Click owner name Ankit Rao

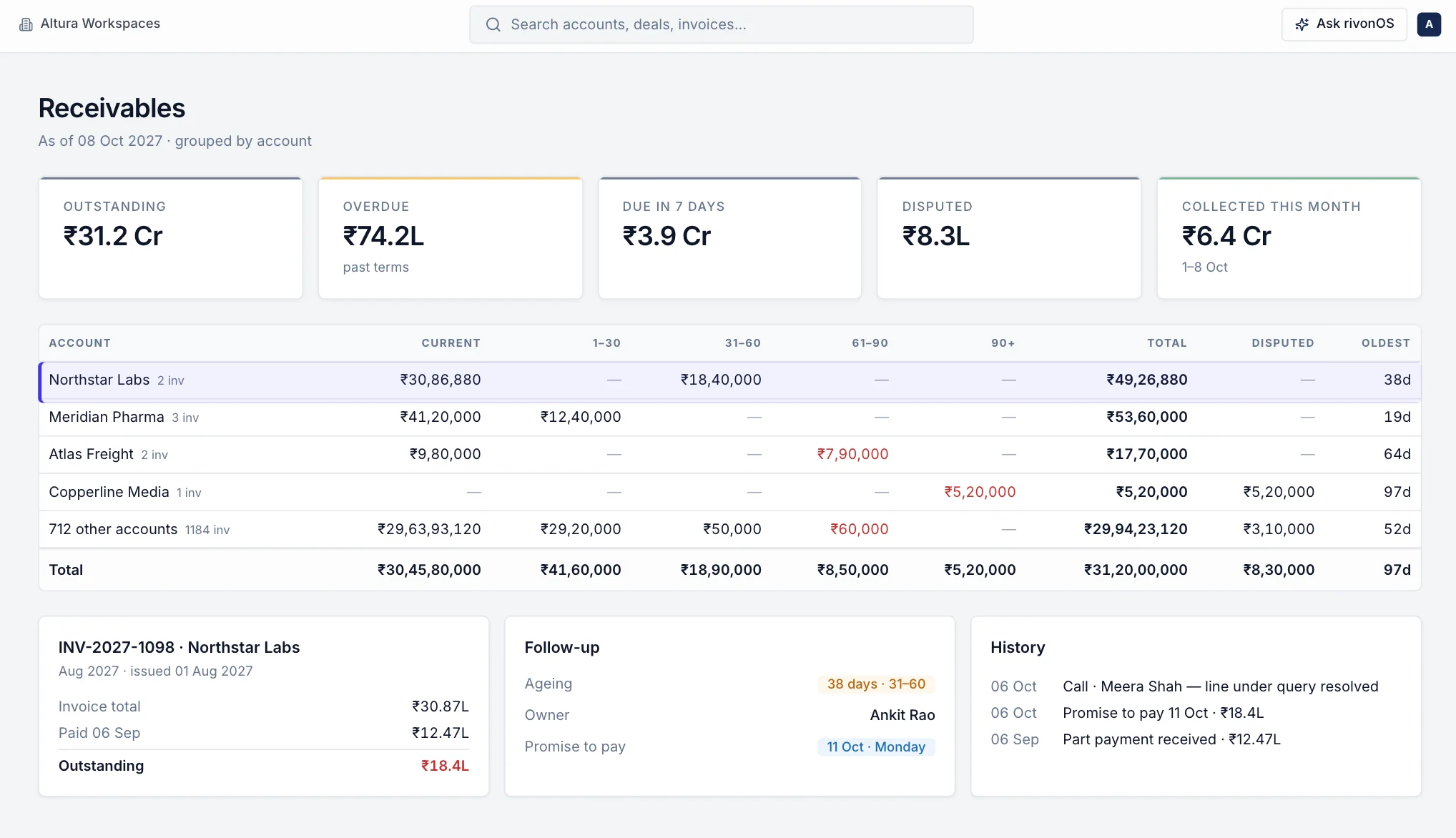(x=902, y=715)
